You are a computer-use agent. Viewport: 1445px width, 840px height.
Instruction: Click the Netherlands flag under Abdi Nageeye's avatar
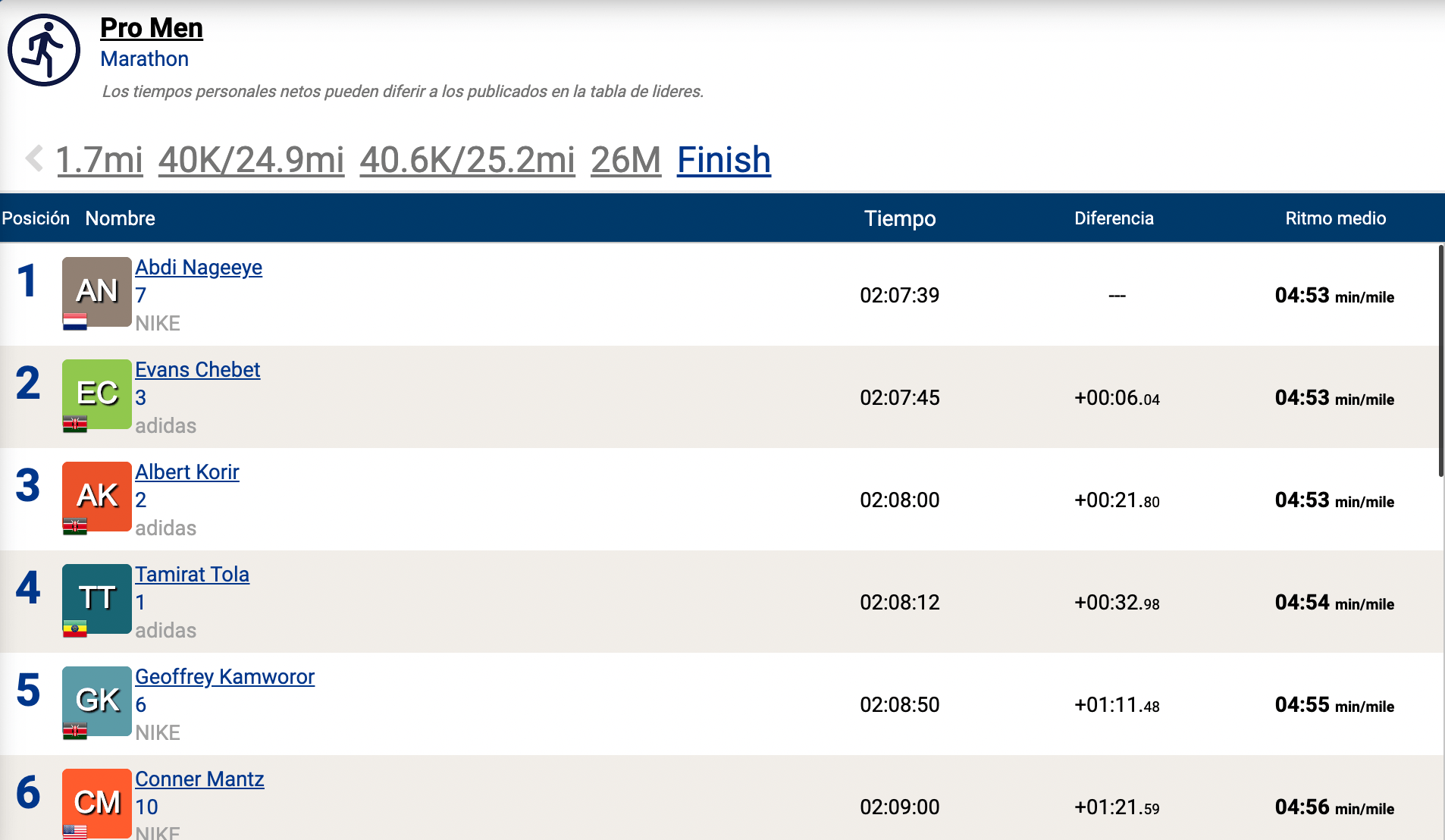pyautogui.click(x=75, y=322)
